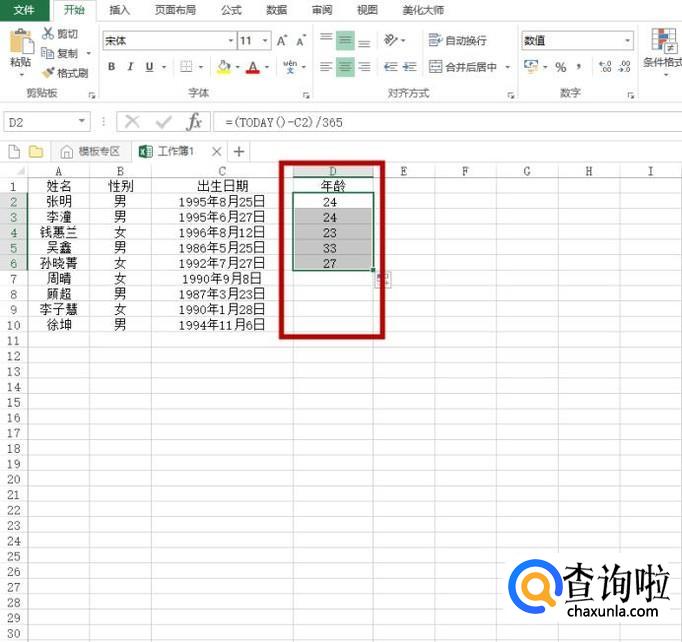The width and height of the screenshot is (682, 642).
Task: Toggle Underline formatting
Action: coord(149,67)
